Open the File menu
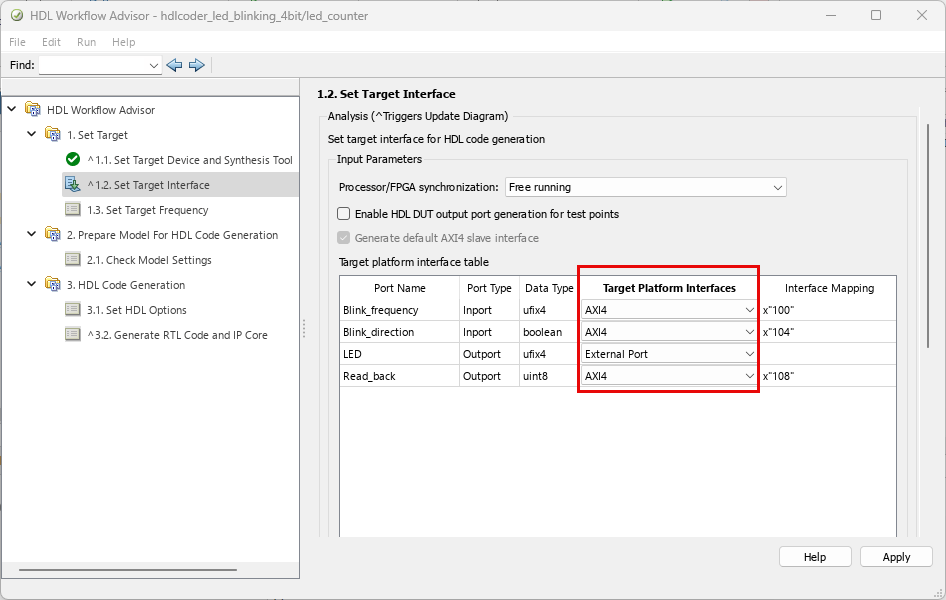This screenshot has width=946, height=600. pyautogui.click(x=17, y=42)
